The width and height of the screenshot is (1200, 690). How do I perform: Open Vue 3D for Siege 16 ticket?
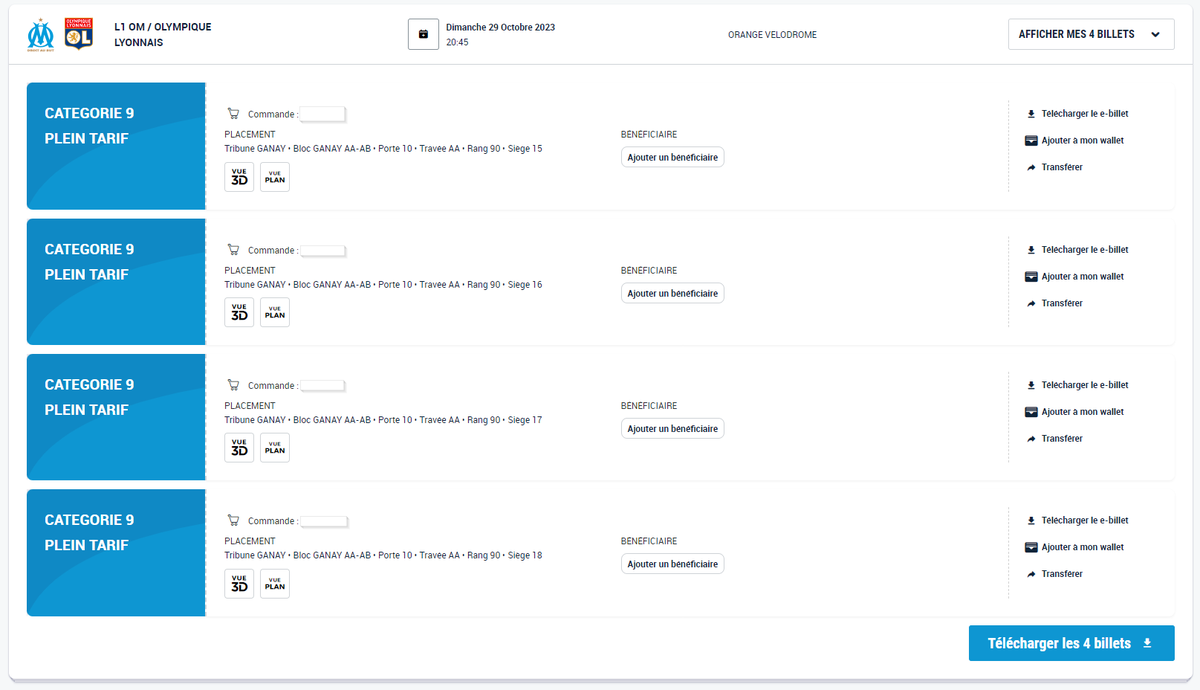(x=239, y=312)
